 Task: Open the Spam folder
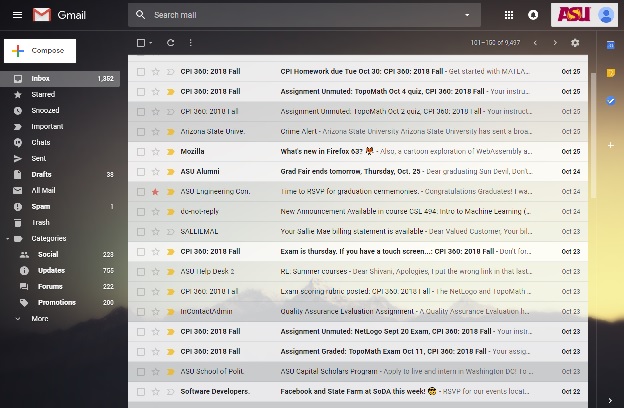(60, 206)
